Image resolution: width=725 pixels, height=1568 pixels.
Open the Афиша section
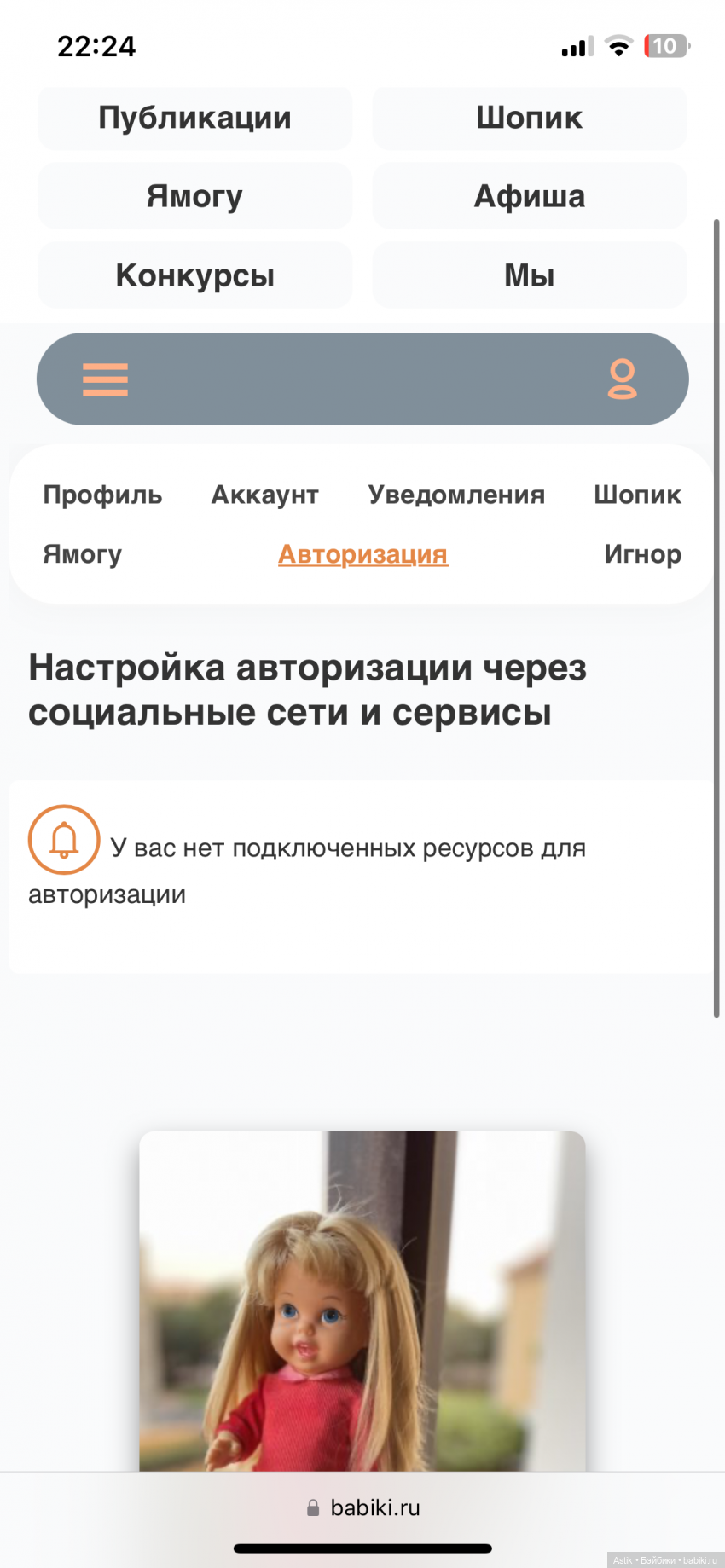[530, 196]
